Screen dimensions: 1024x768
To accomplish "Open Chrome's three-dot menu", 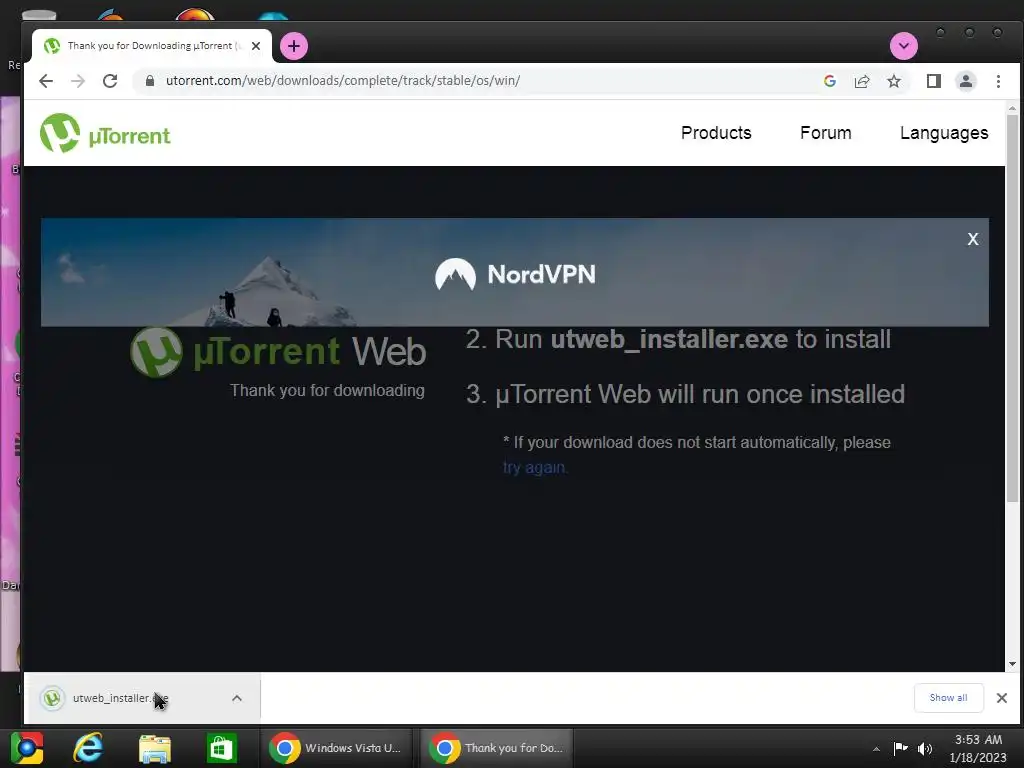I will (998, 81).
